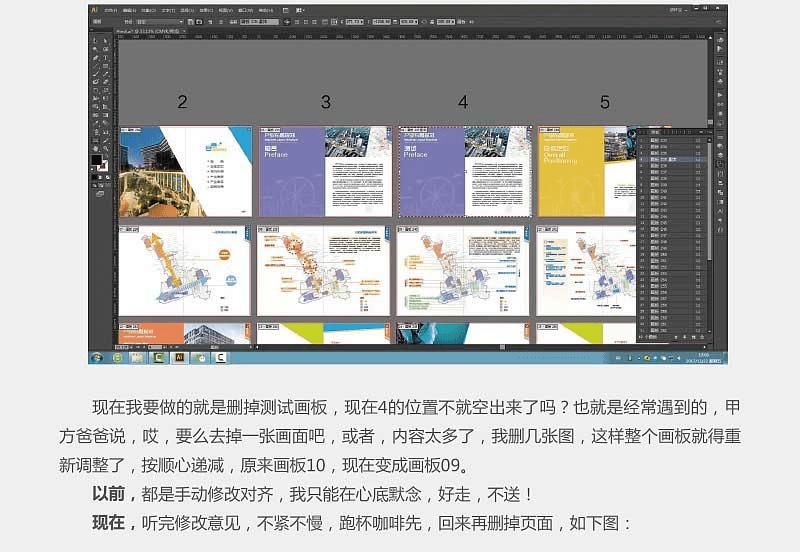Click the purple Preface artboard under number 3
Screen dimensions: 800x552
(324, 171)
